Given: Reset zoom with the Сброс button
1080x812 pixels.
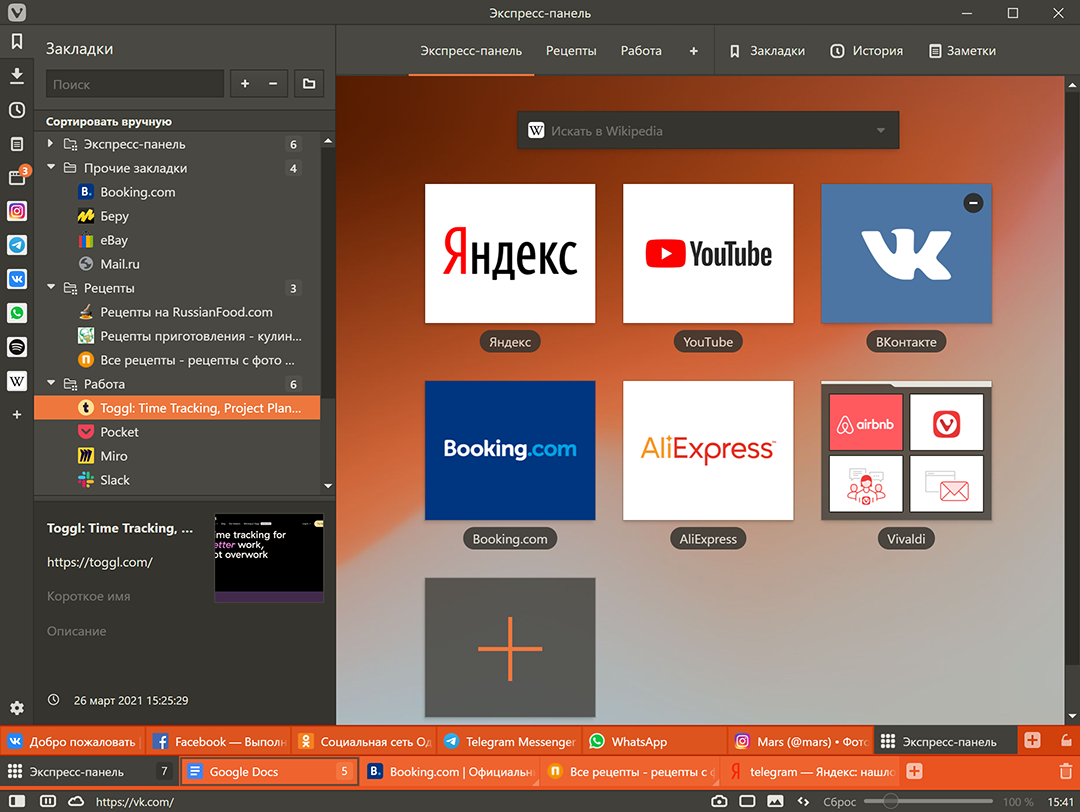Looking at the screenshot, I should pos(839,802).
